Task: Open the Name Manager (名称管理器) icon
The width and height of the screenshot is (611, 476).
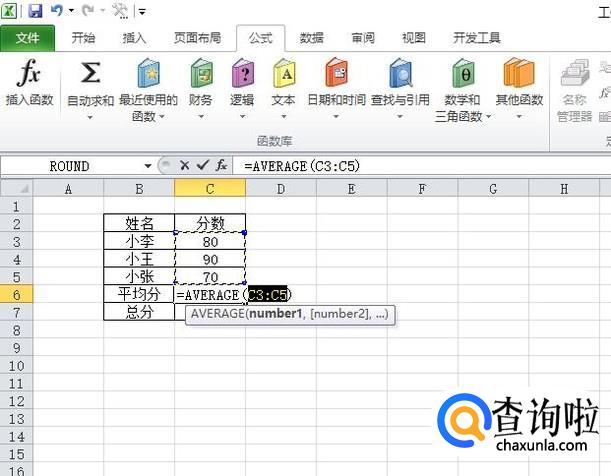Action: [575, 73]
